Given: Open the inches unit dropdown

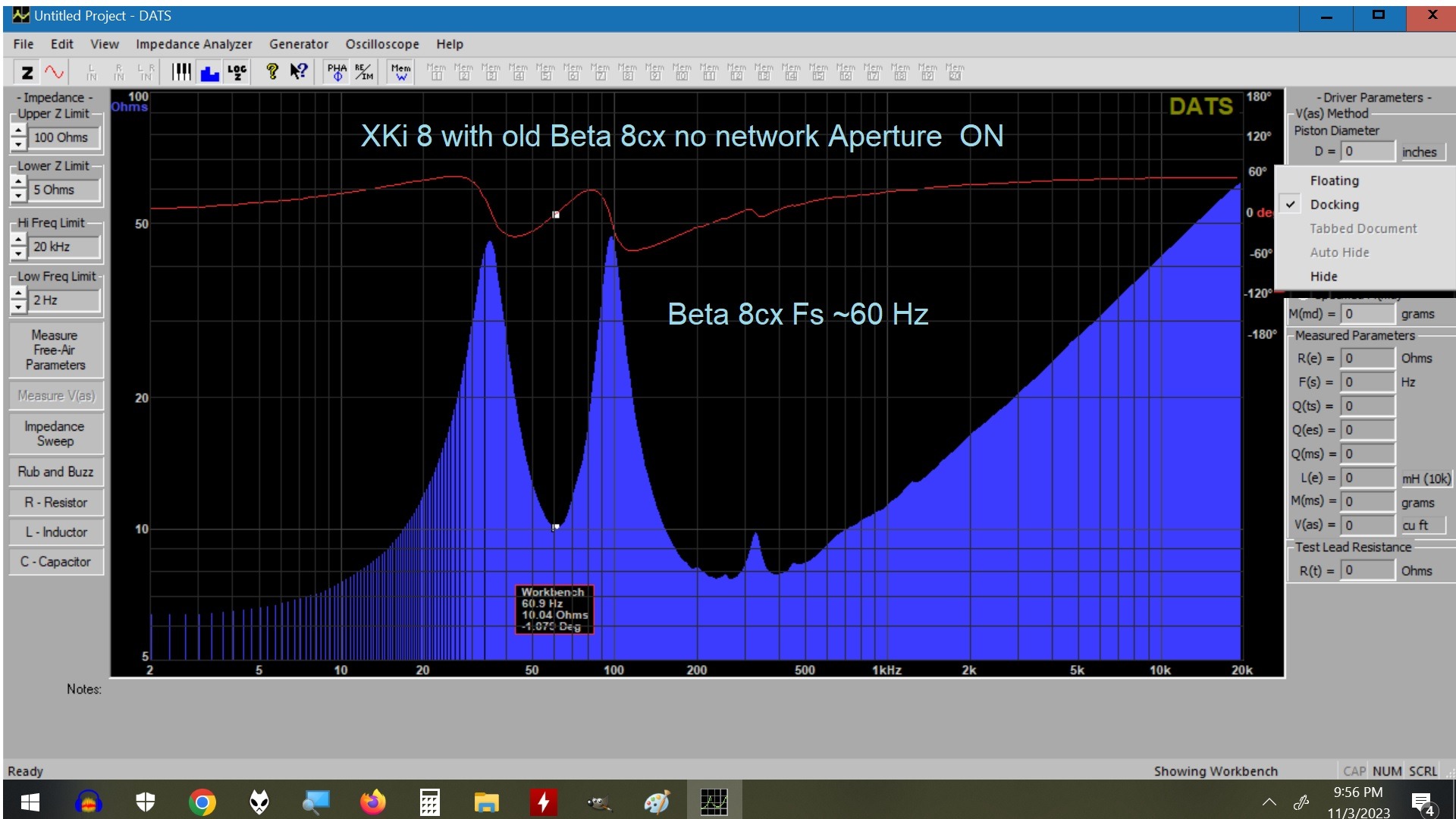Looking at the screenshot, I should click(1422, 152).
